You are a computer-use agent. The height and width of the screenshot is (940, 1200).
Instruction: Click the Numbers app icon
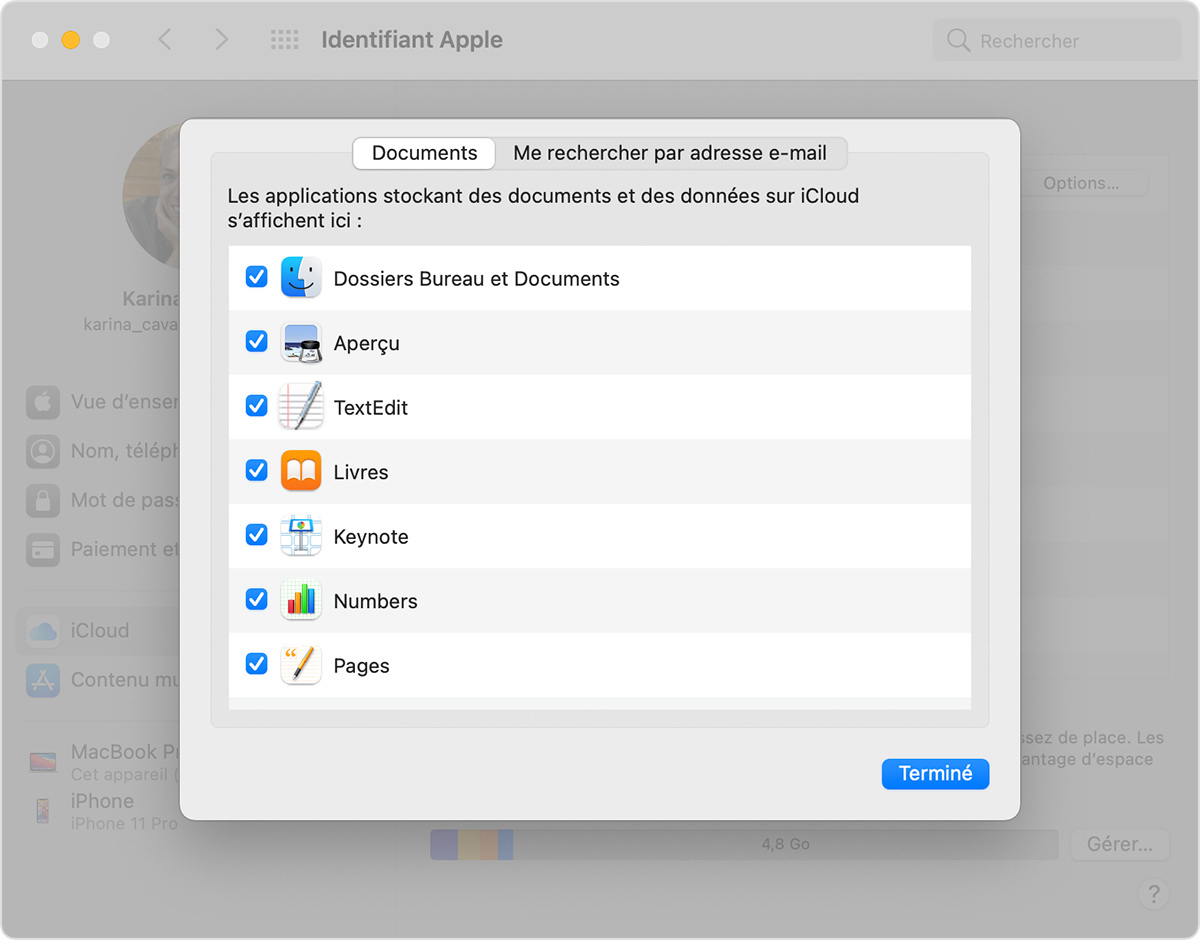click(301, 600)
